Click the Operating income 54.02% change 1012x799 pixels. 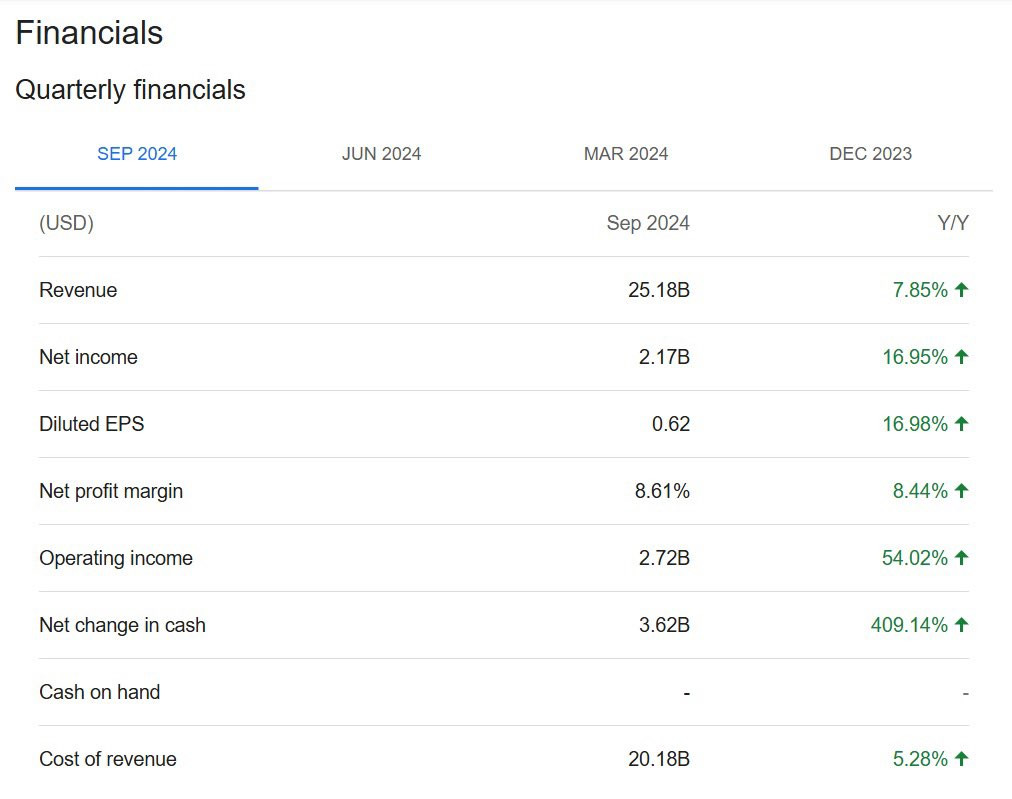[915, 558]
